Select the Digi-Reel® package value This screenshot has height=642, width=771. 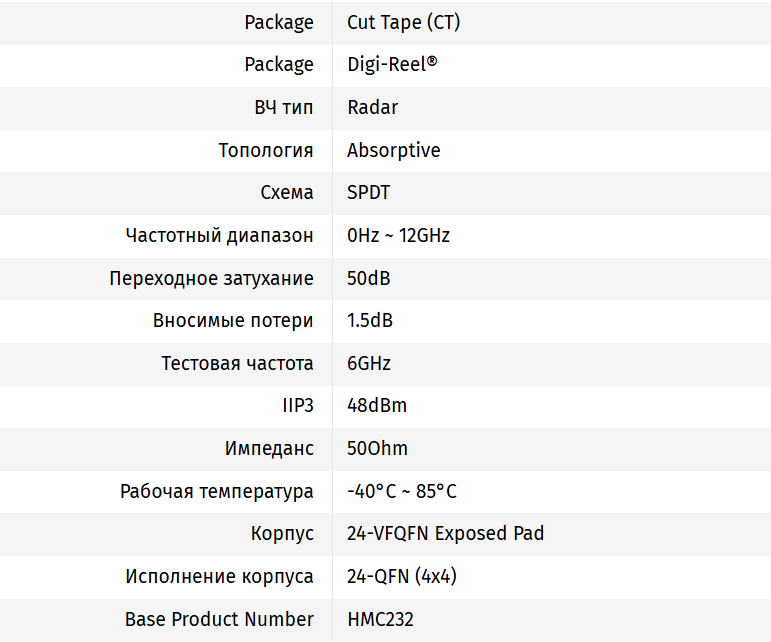tap(392, 65)
